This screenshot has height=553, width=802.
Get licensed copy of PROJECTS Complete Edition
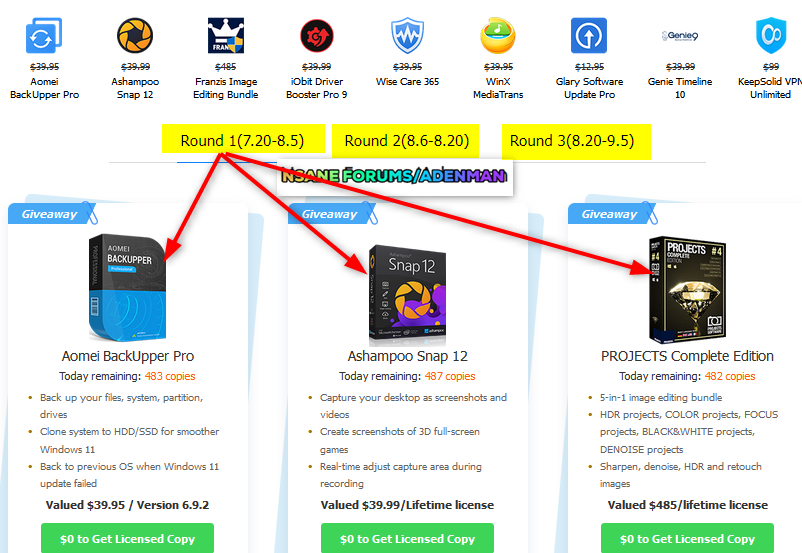(x=687, y=538)
